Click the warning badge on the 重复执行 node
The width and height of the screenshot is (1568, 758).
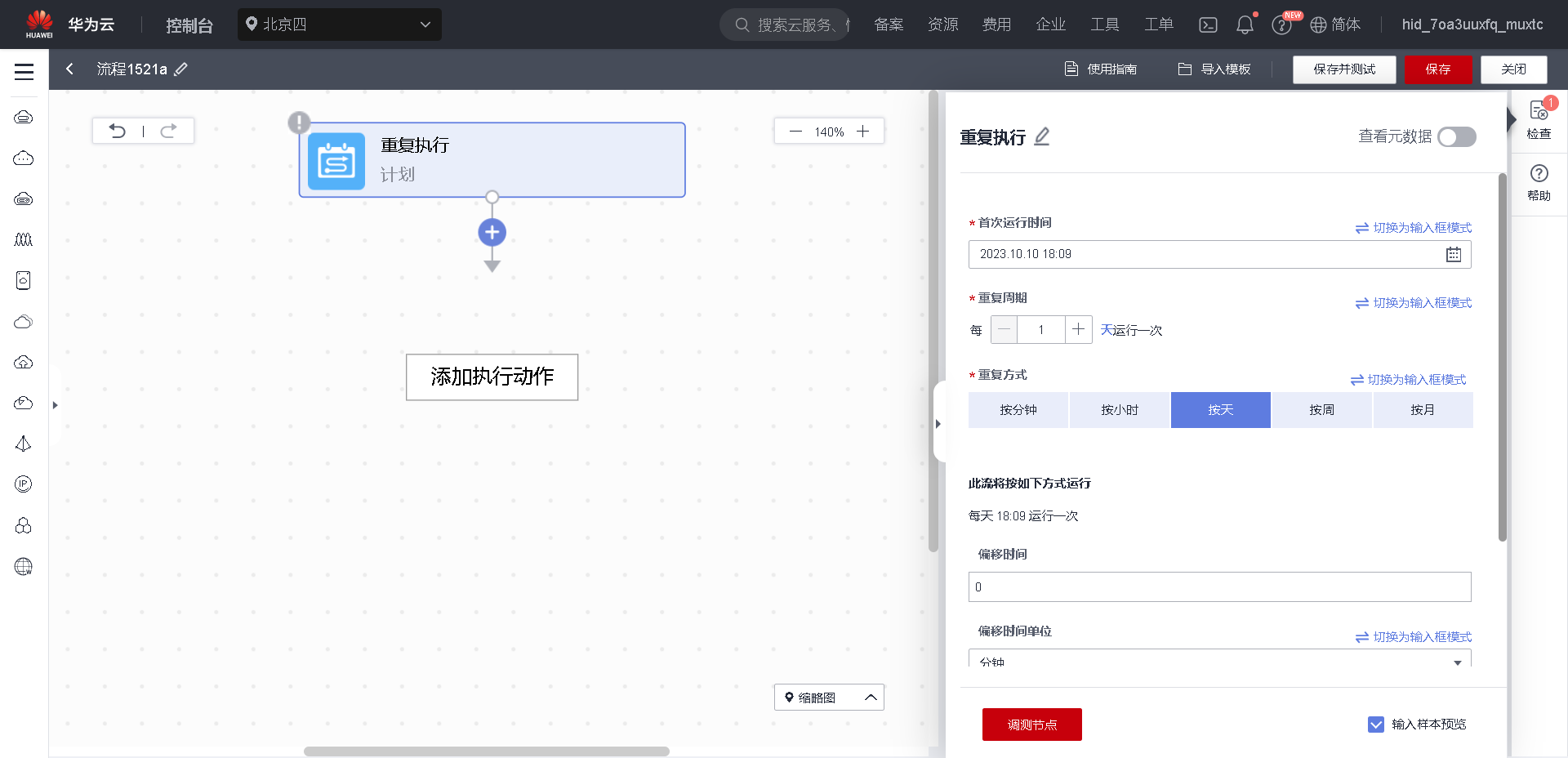(299, 123)
